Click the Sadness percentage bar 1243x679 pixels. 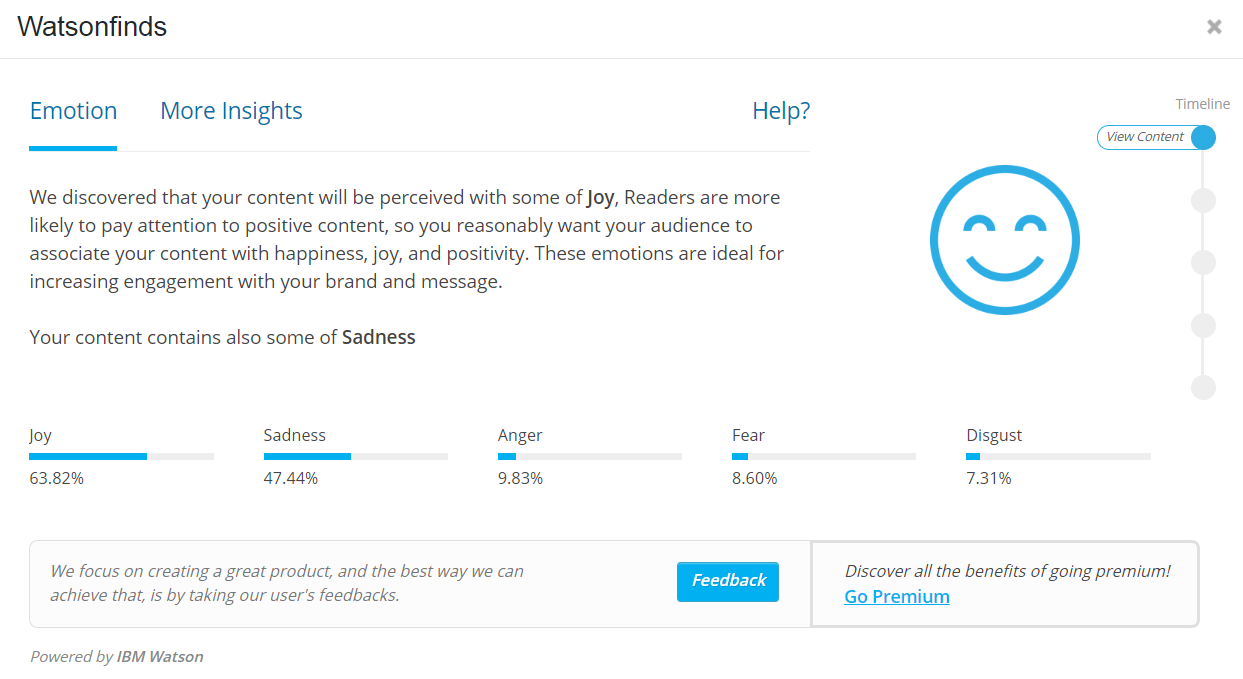pos(355,456)
